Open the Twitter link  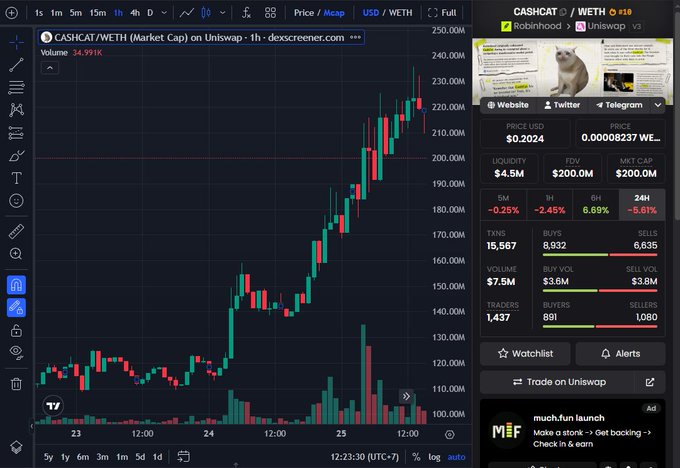pos(562,105)
